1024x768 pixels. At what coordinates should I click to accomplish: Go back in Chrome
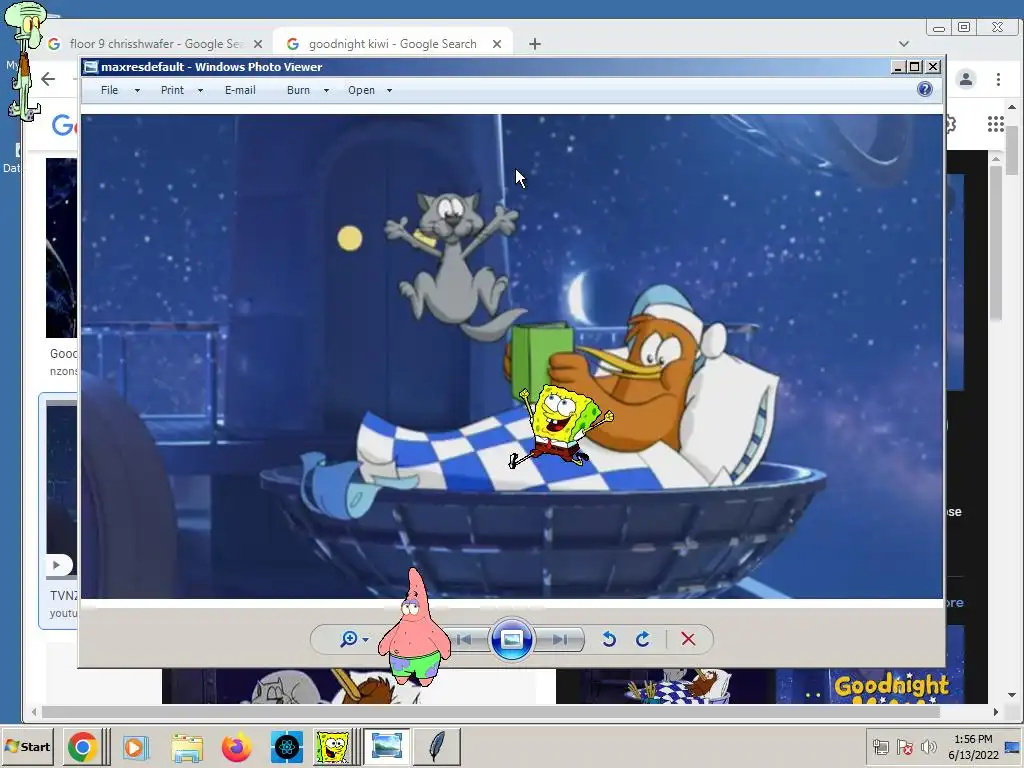pyautogui.click(x=48, y=79)
